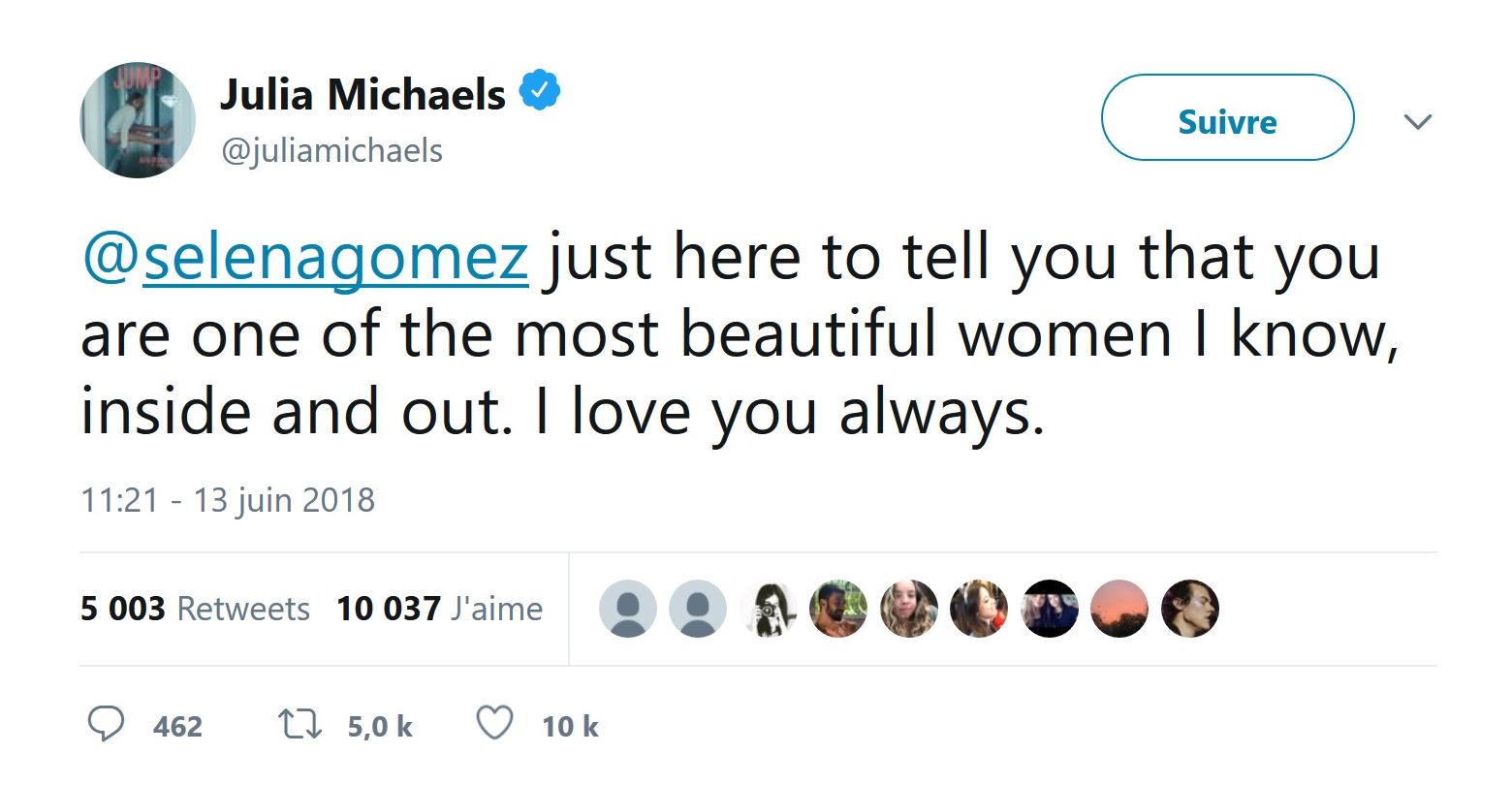Click the 462 reply count
1512x785 pixels.
pos(177,727)
